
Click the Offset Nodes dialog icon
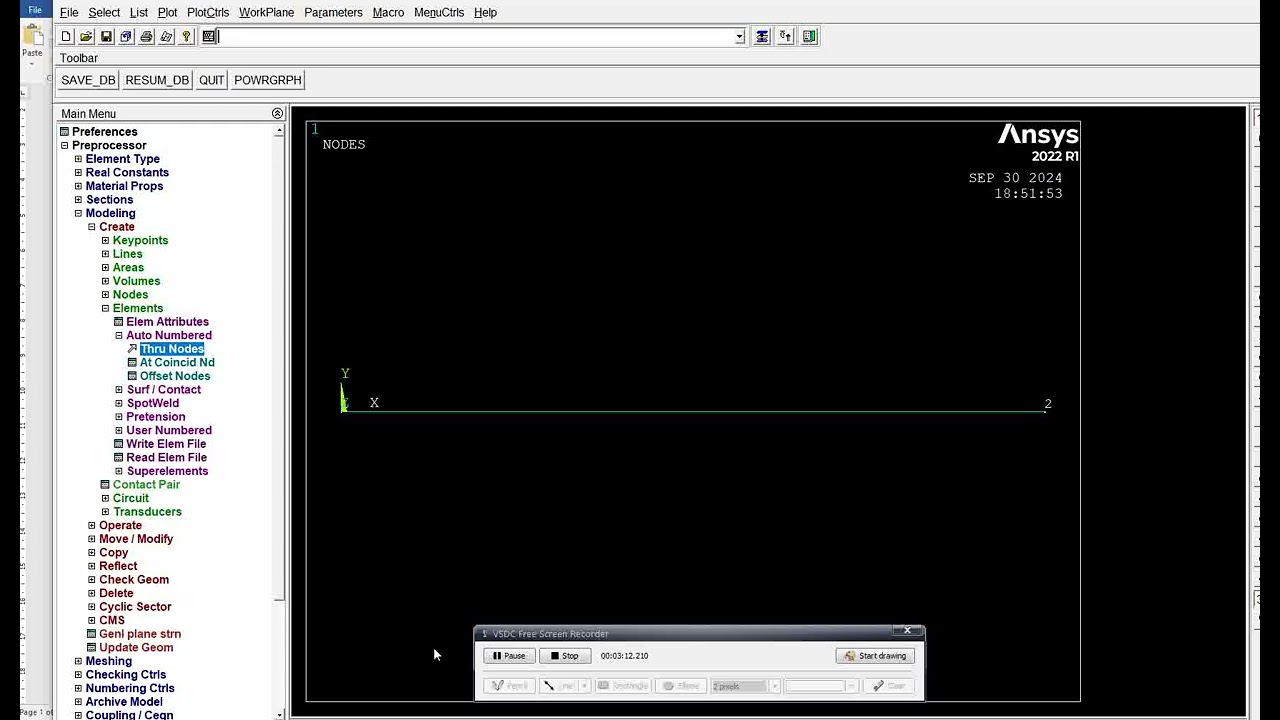(132, 376)
